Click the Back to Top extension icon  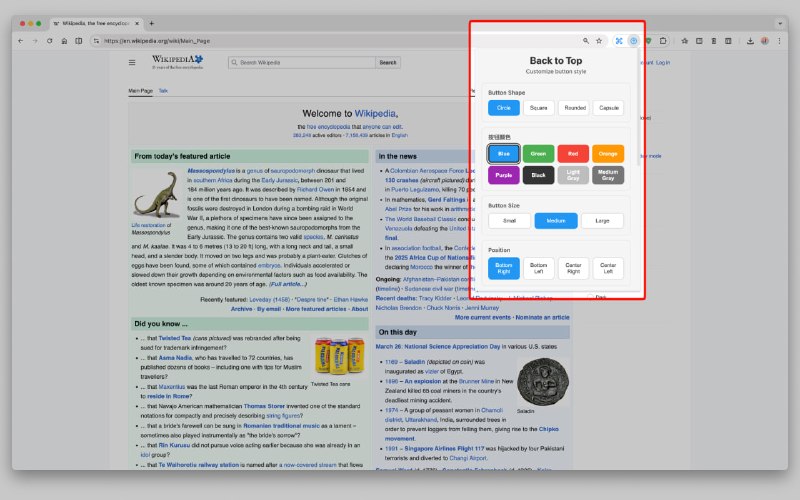[x=633, y=41]
